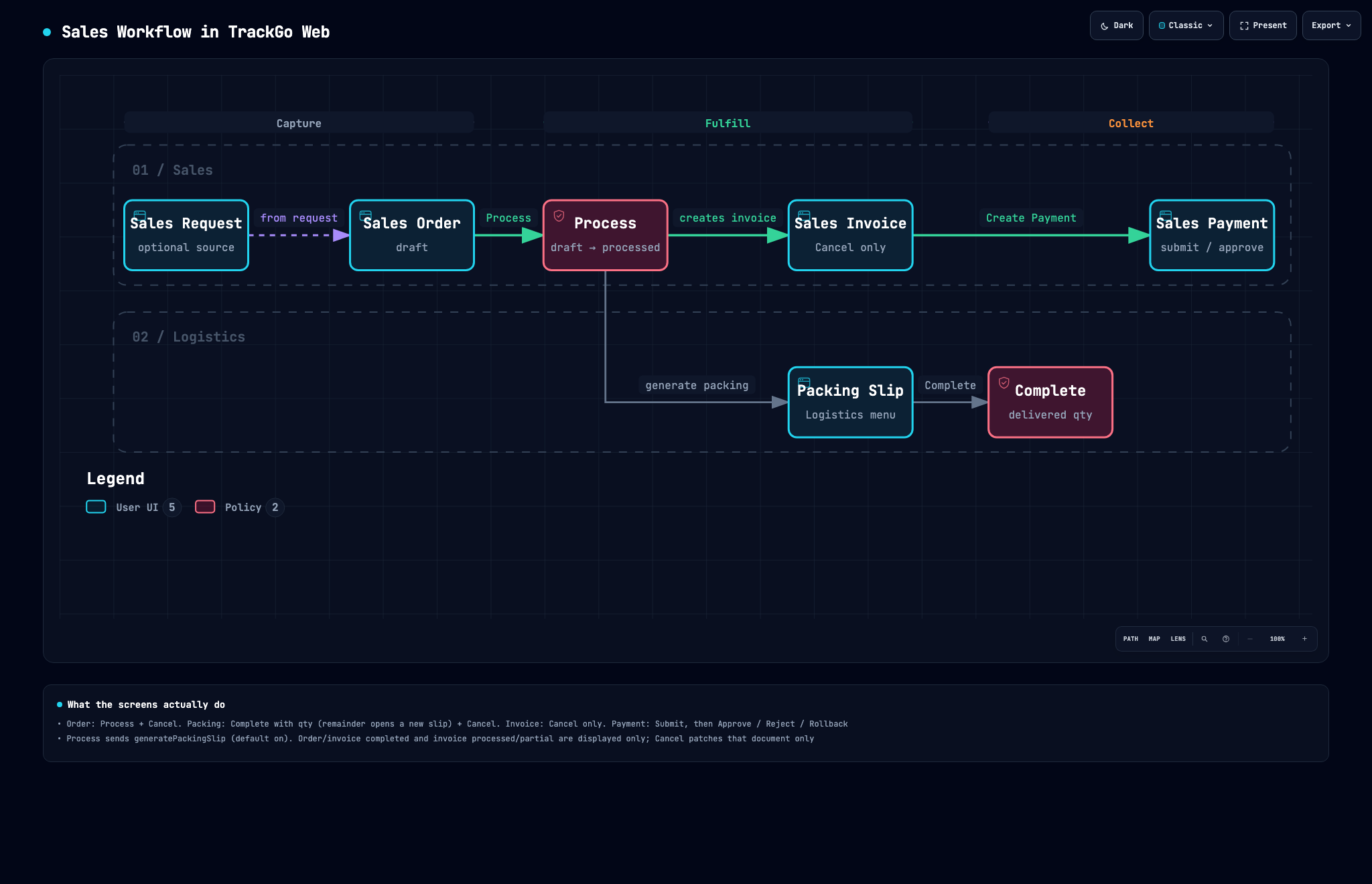This screenshot has width=1372, height=884.
Task: Select the Collect phase header
Action: [1131, 123]
